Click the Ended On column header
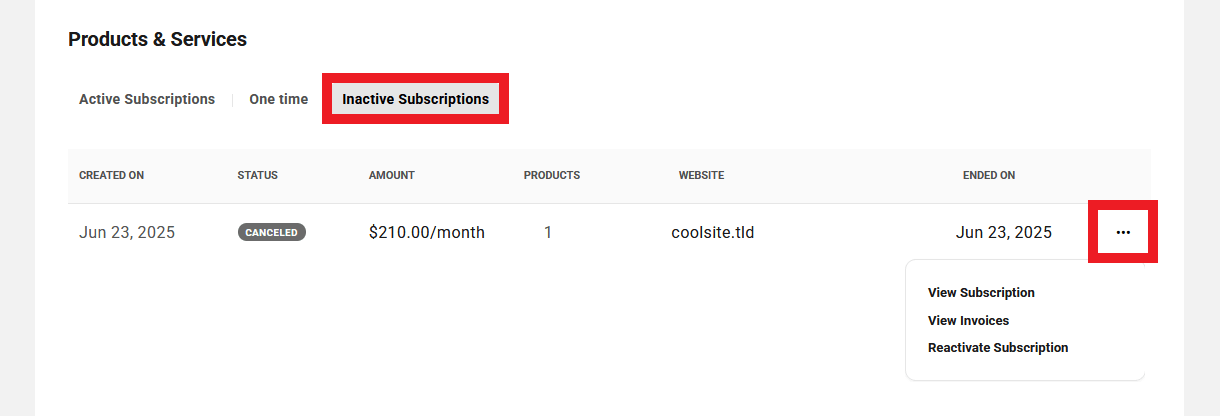 point(988,175)
